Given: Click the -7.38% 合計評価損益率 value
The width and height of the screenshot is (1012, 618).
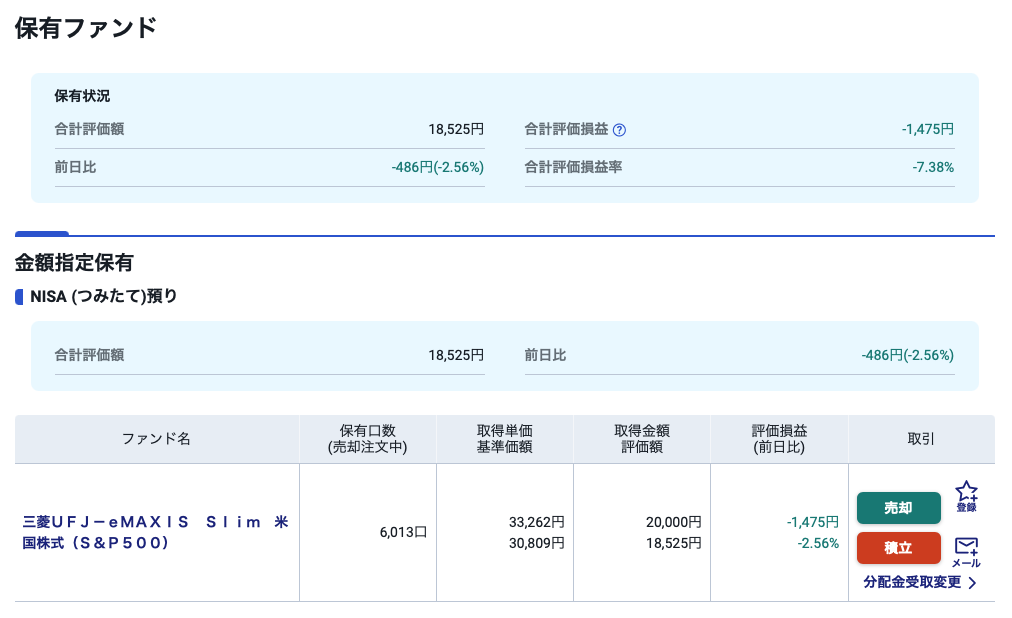Looking at the screenshot, I should tap(932, 167).
